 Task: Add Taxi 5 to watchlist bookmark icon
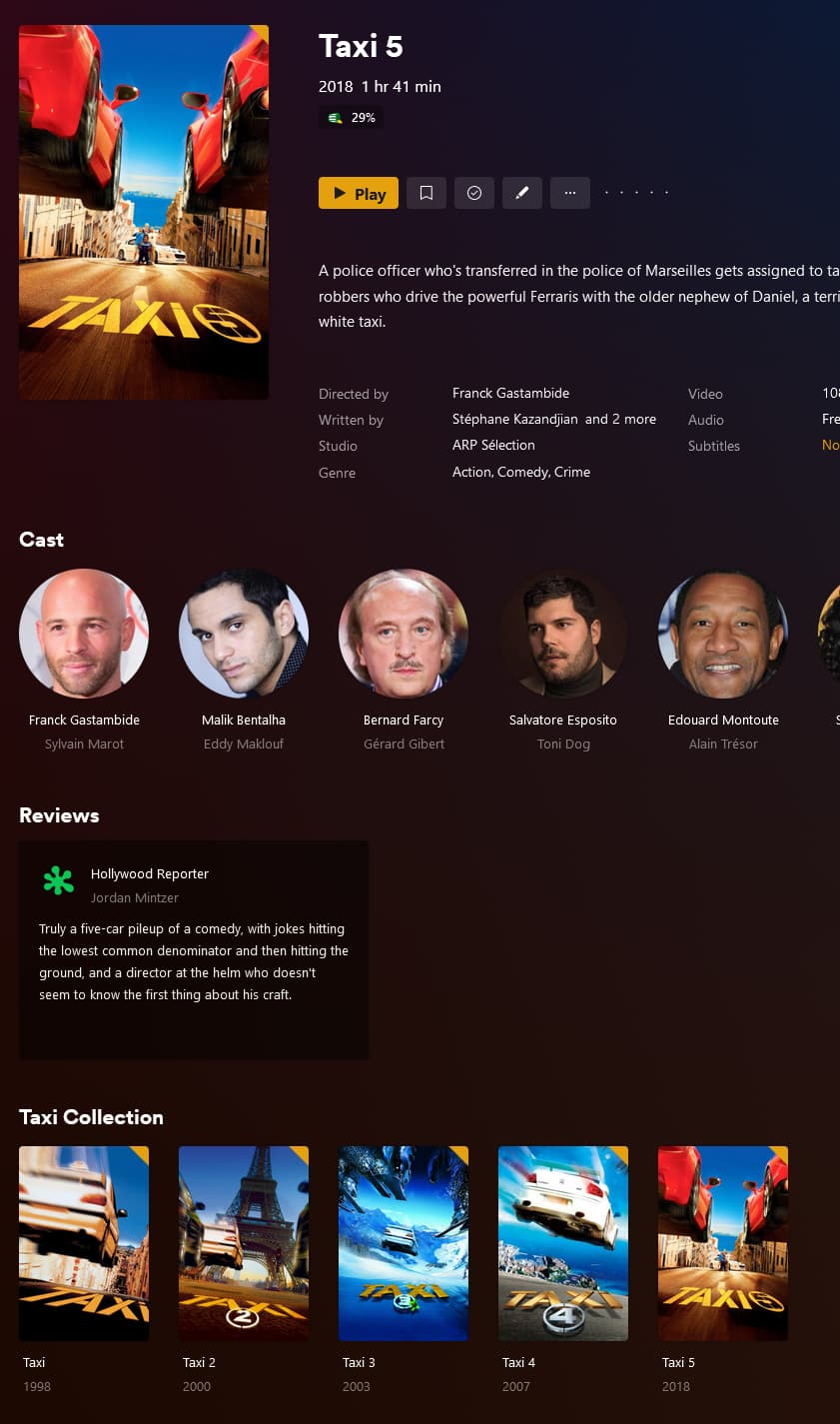click(x=426, y=193)
